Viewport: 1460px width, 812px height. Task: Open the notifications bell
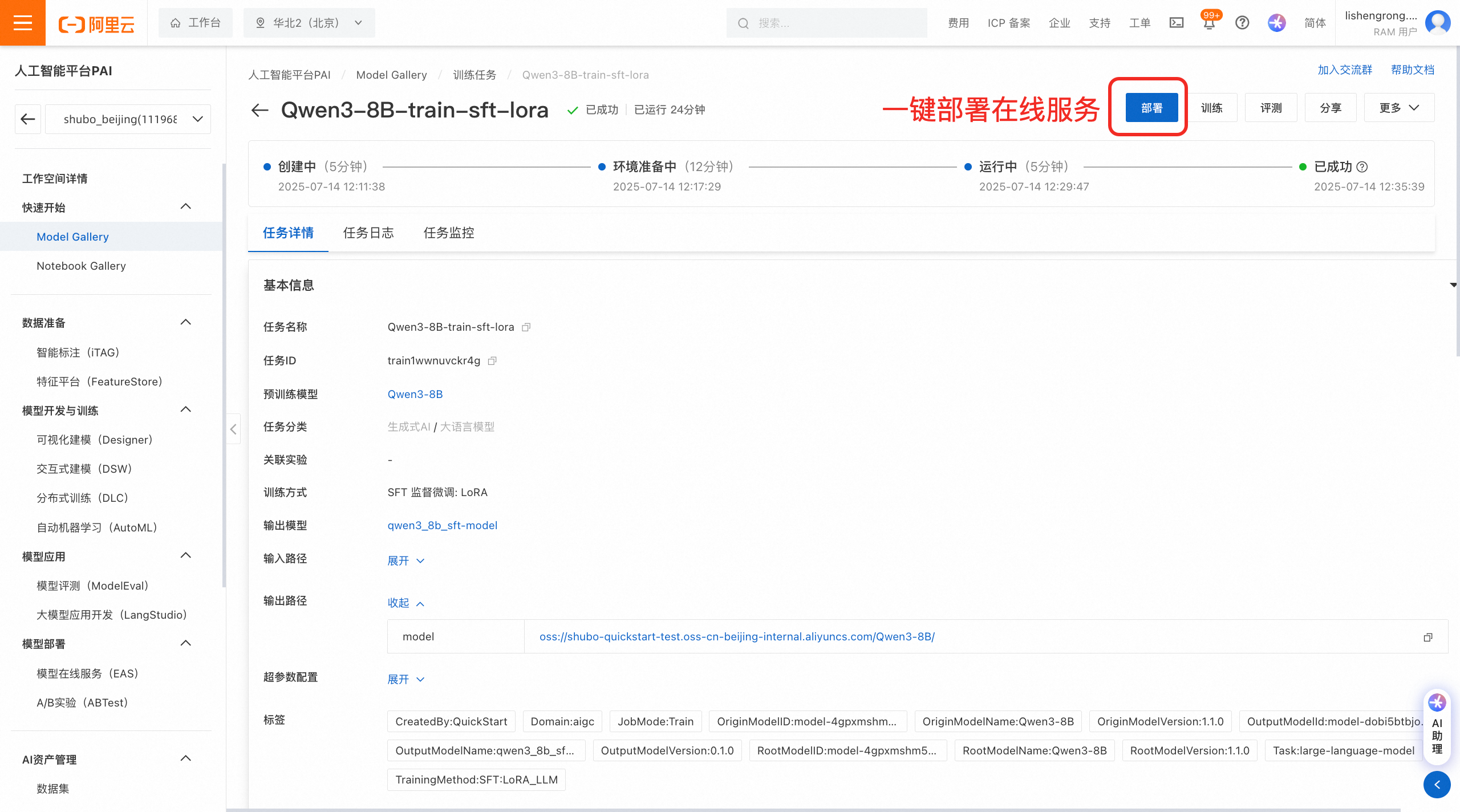(1208, 24)
